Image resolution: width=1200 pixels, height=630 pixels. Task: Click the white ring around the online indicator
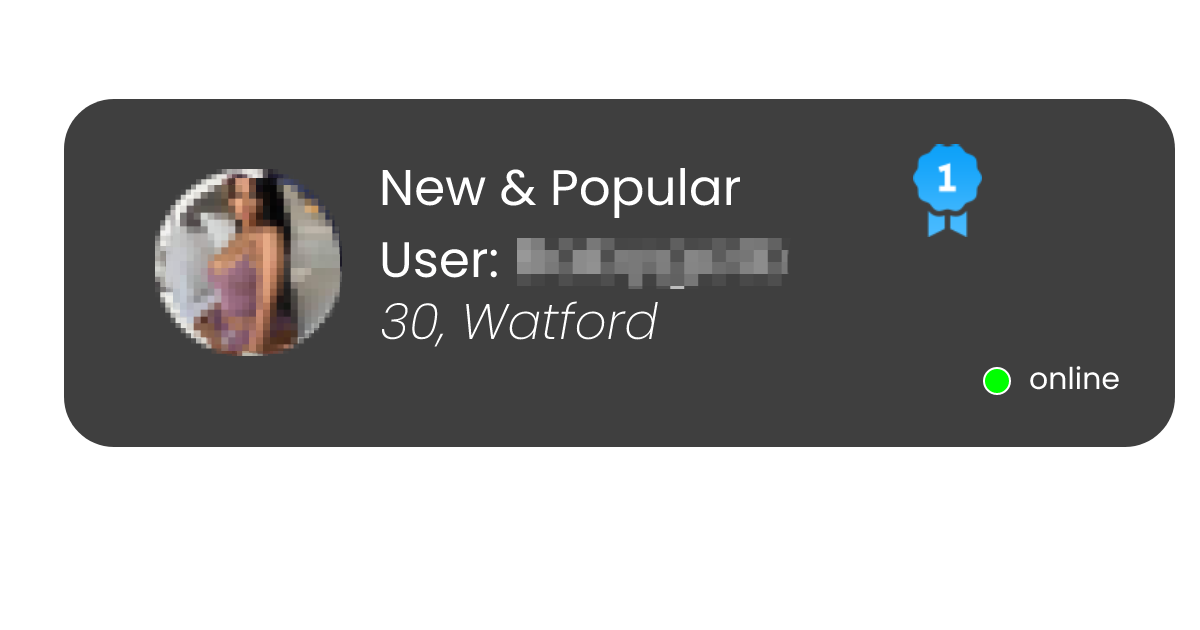coord(997,368)
